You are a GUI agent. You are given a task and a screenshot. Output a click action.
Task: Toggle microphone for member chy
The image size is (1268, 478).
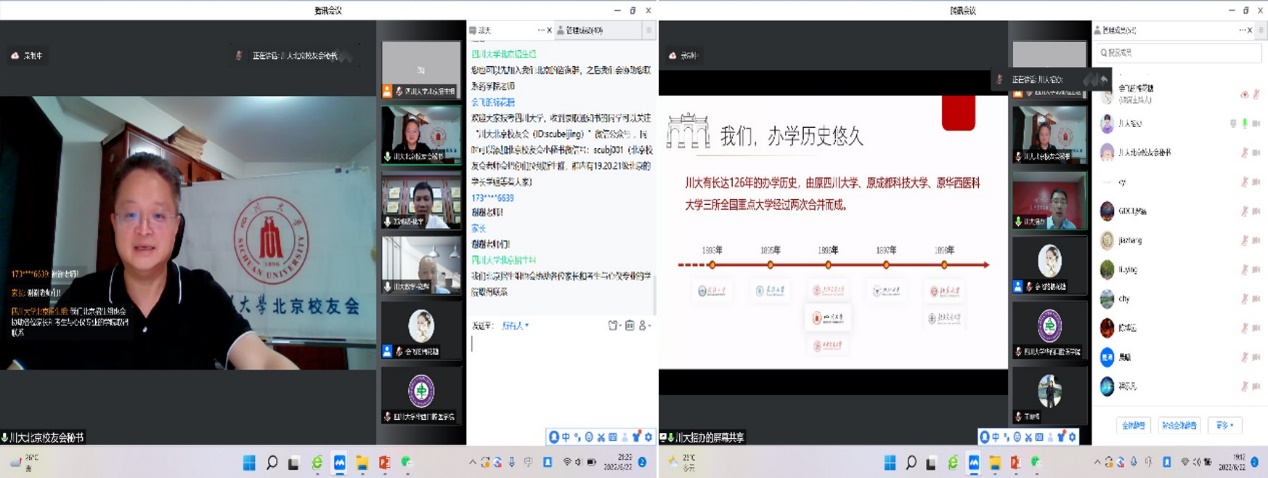(1245, 299)
